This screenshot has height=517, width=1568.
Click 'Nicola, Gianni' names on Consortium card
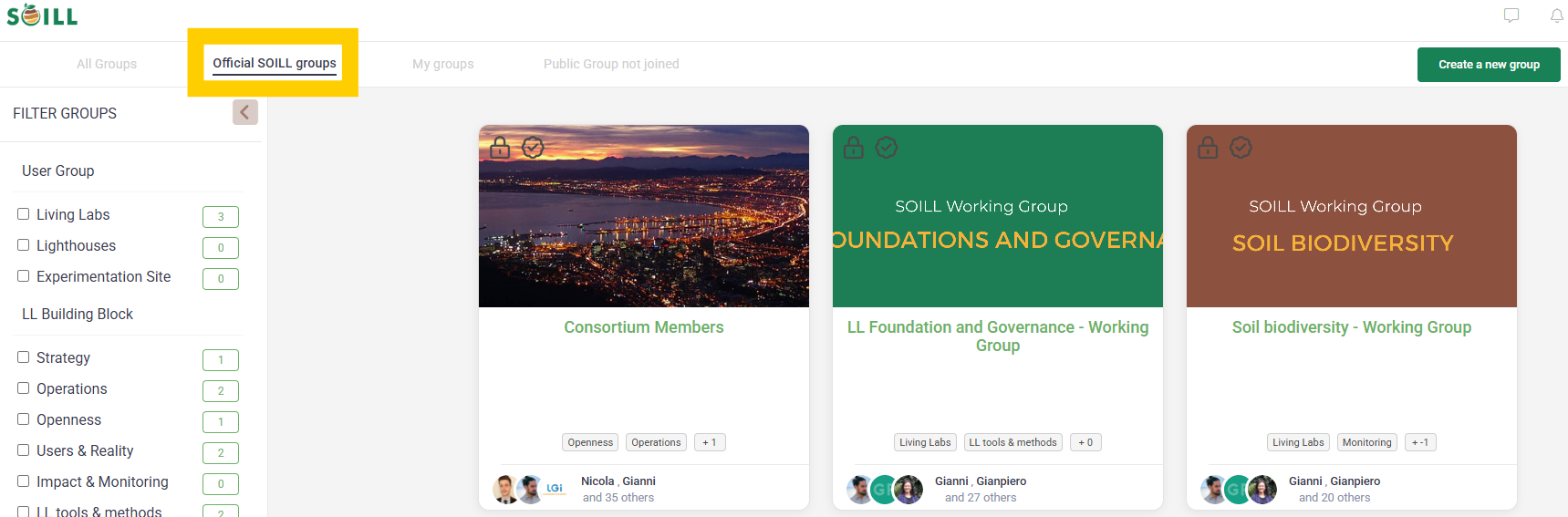618,481
